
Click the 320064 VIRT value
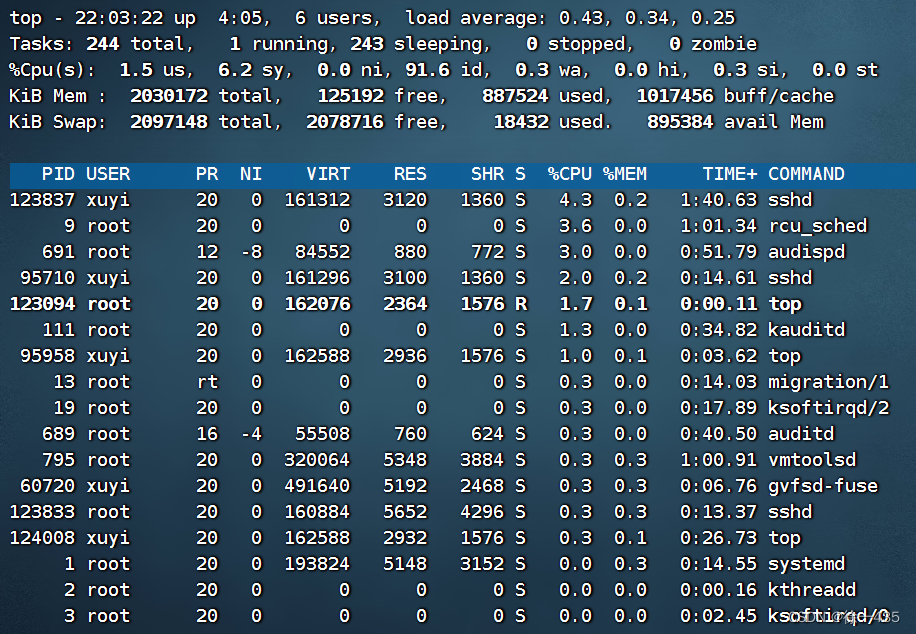click(x=317, y=460)
